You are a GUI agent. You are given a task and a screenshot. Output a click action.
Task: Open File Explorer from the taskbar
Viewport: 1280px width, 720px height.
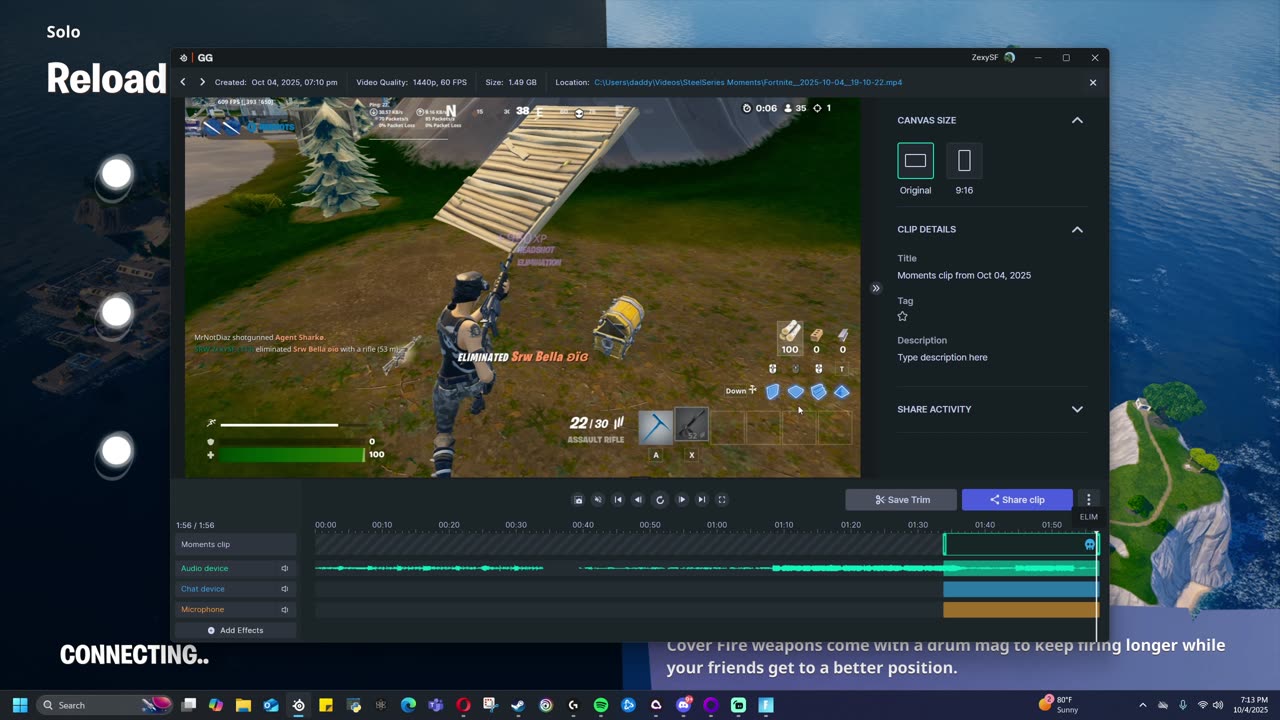coord(243,705)
